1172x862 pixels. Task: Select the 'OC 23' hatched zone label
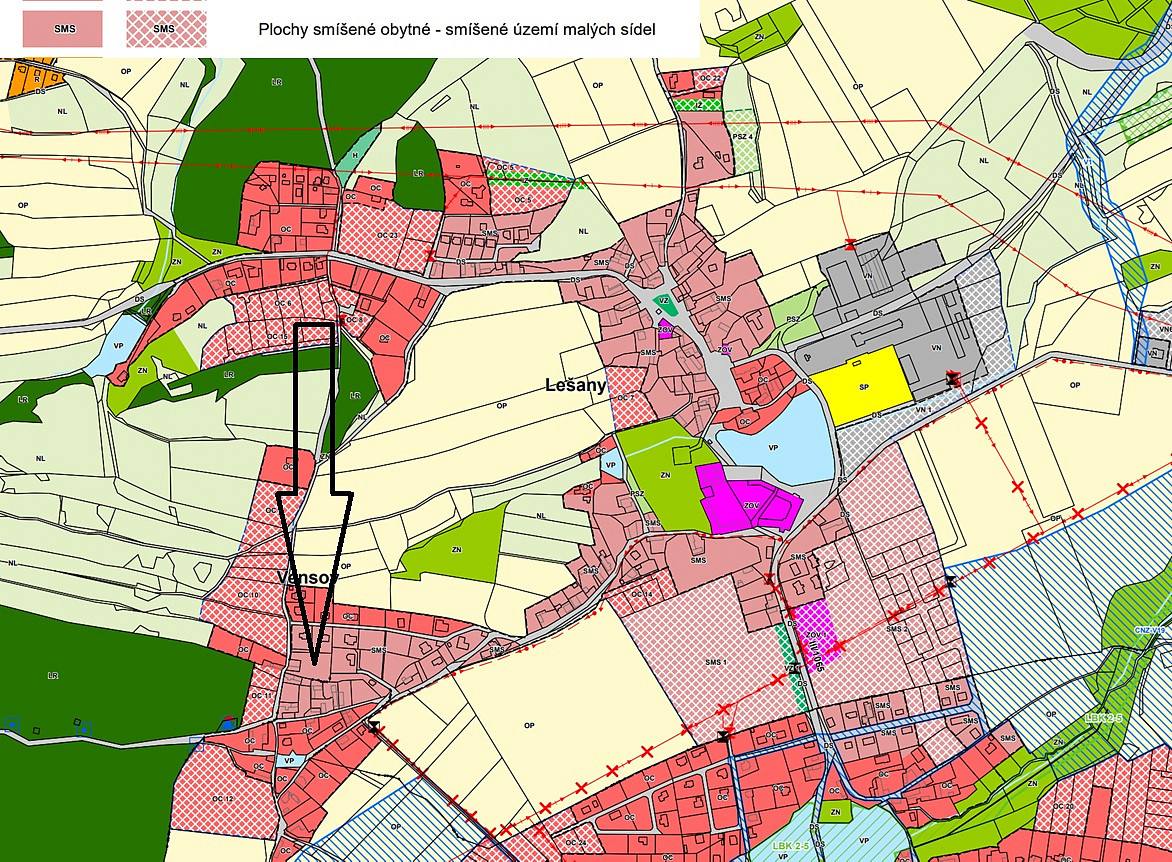387,235
